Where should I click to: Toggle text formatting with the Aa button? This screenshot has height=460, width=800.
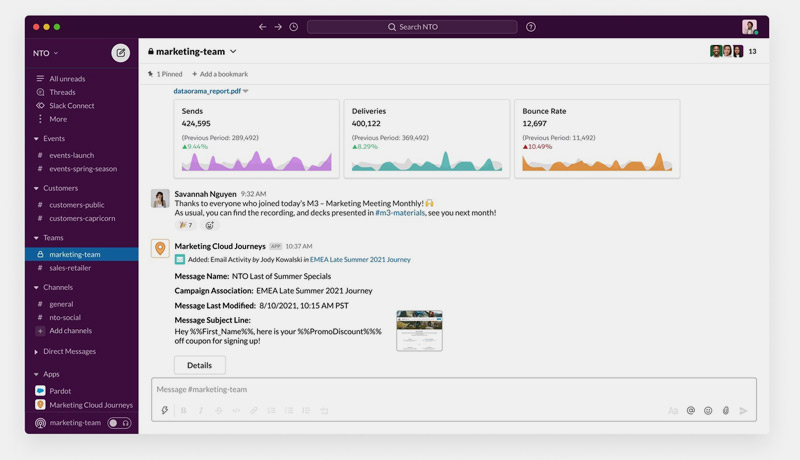click(673, 411)
